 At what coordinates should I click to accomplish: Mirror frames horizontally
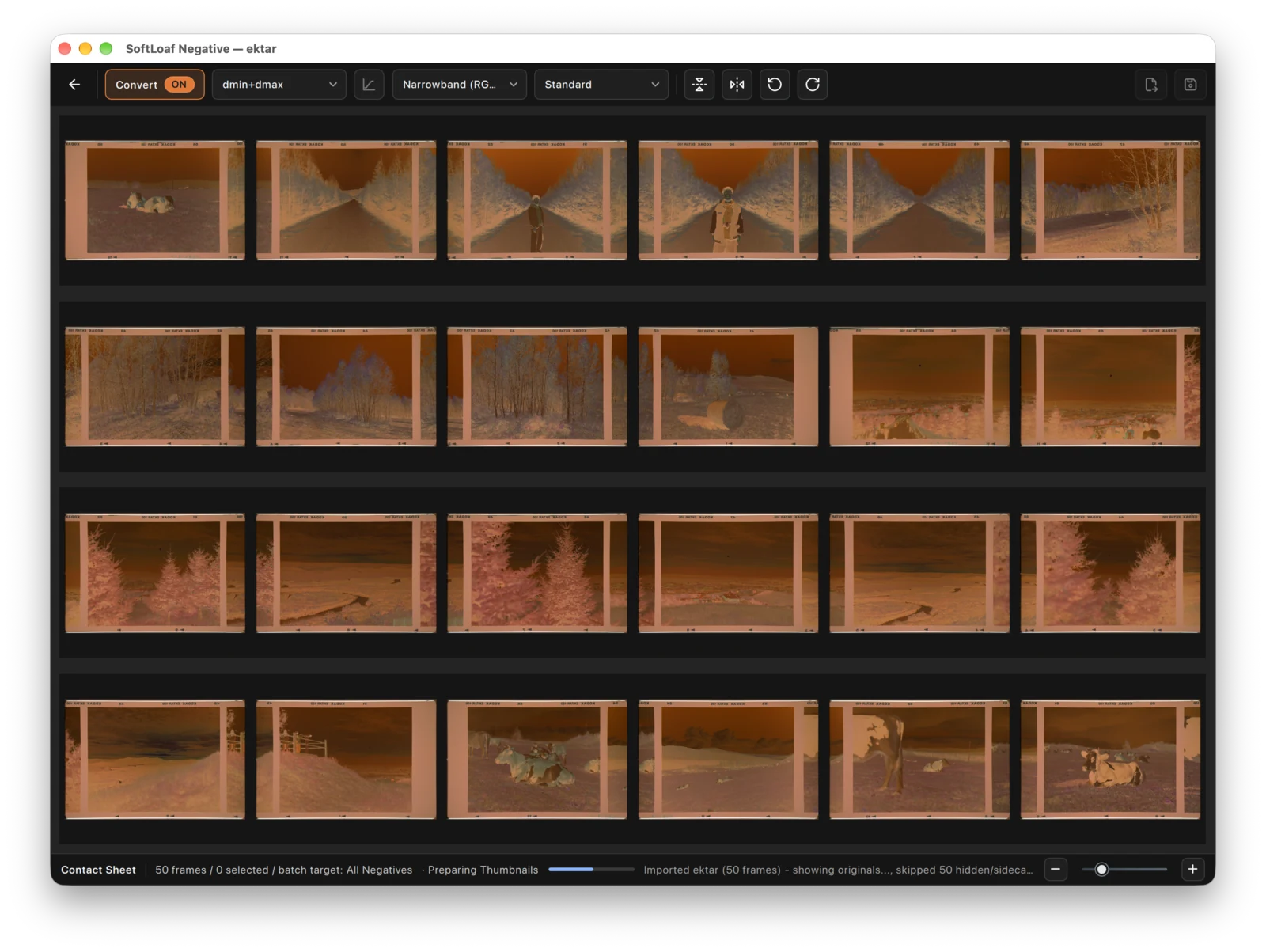tap(737, 85)
